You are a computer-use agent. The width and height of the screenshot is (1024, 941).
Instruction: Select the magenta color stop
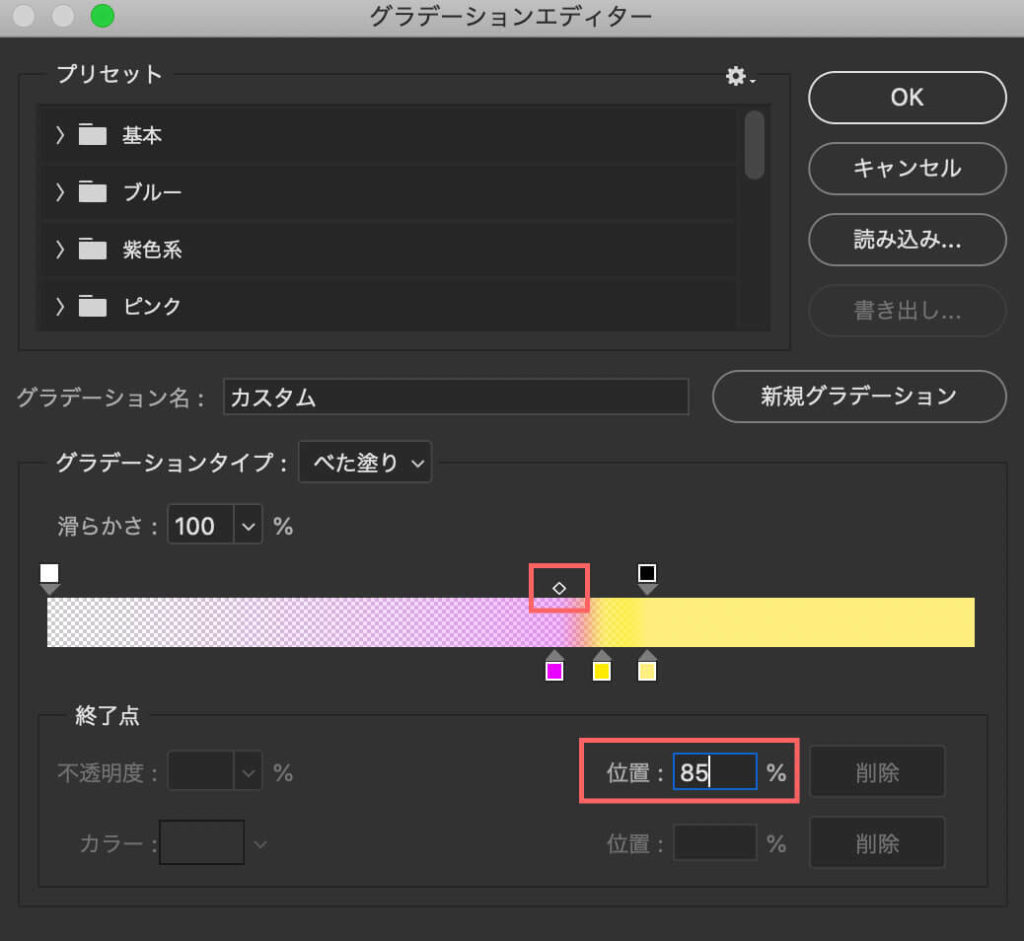click(554, 666)
